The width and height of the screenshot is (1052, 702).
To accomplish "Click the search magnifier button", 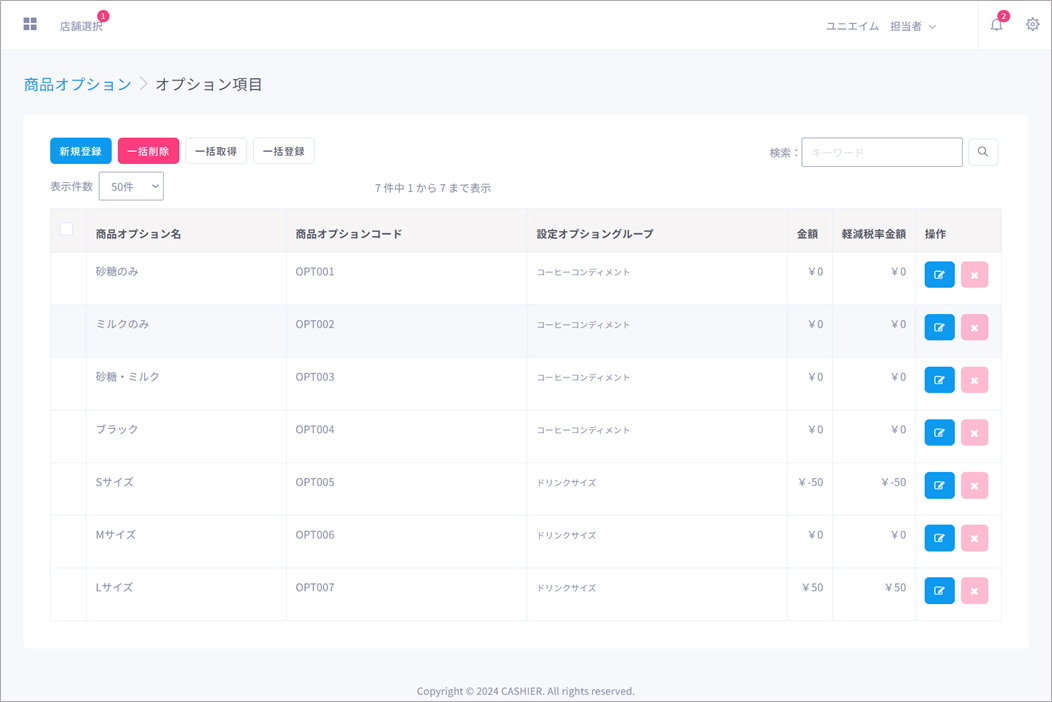I will [x=983, y=152].
